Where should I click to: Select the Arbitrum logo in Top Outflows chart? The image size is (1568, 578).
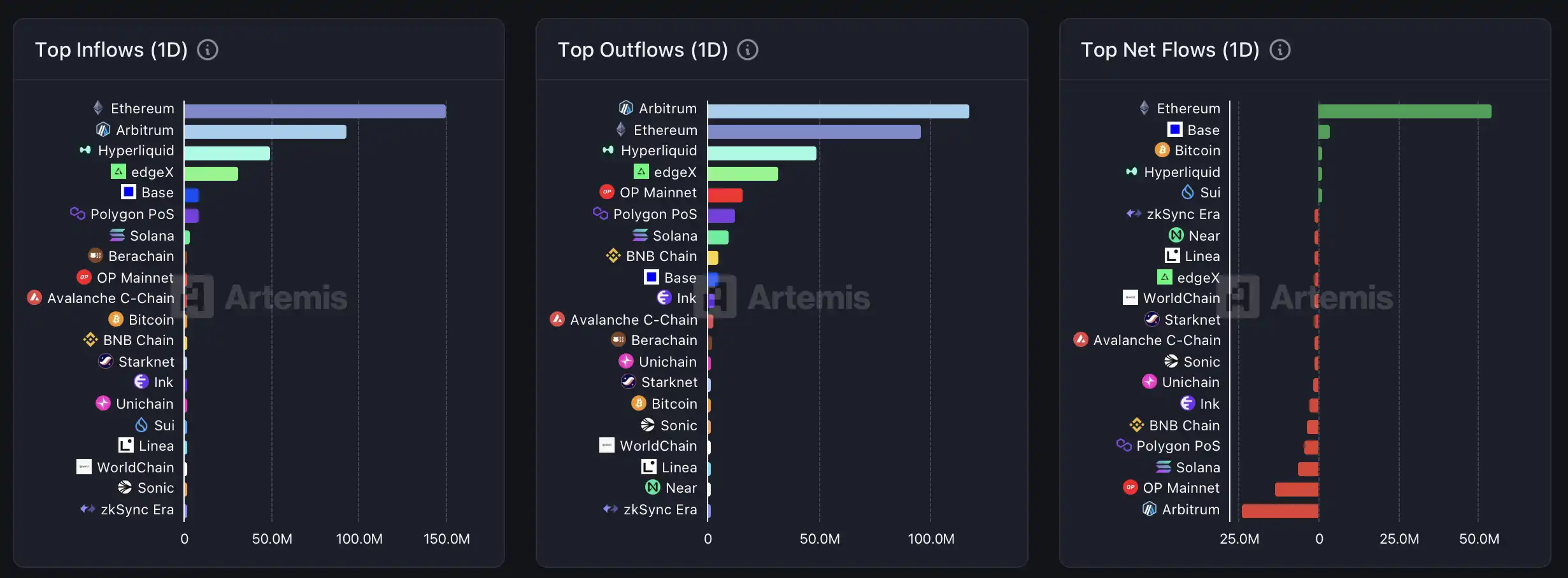(626, 108)
